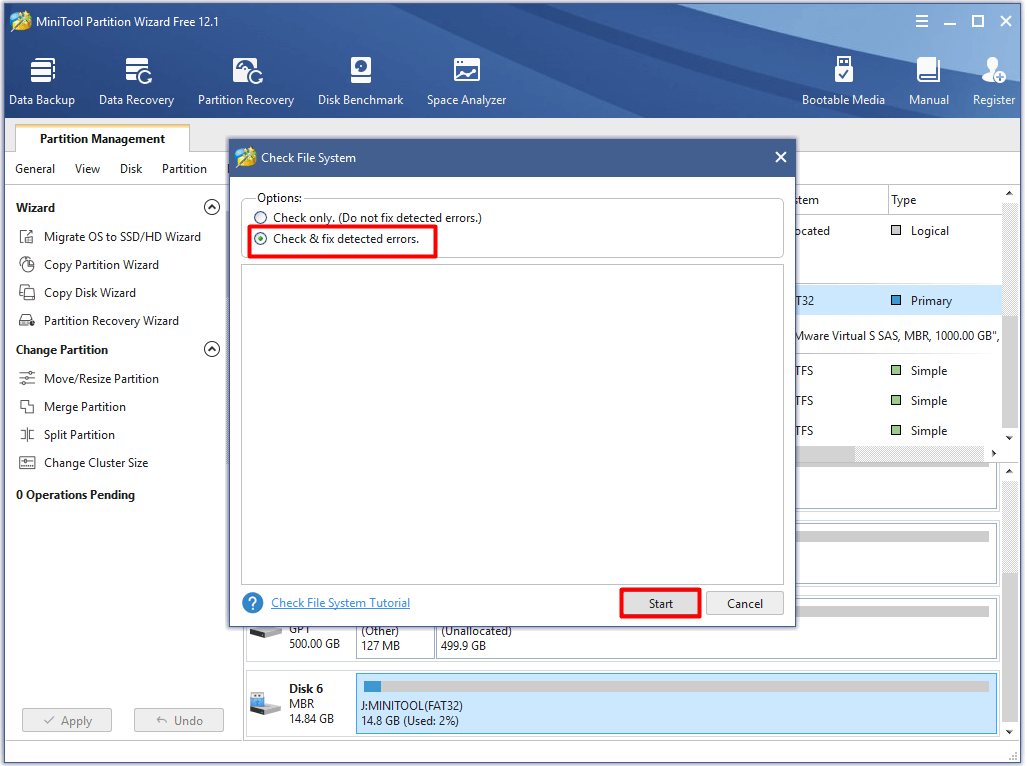Click partition list scroll up arrow

tap(1009, 193)
